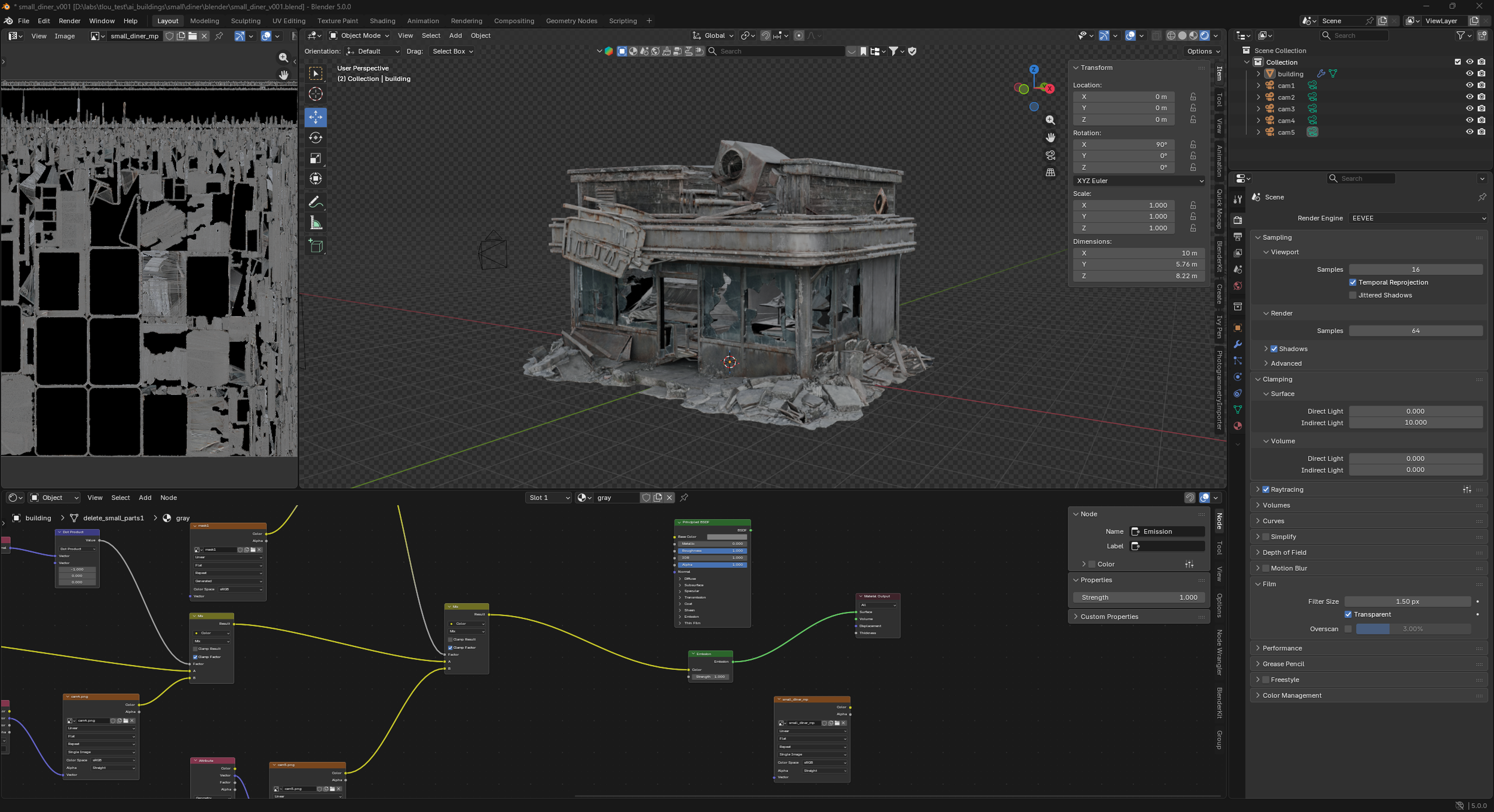This screenshot has height=812, width=1494.
Task: Open the File menu
Action: (x=24, y=21)
